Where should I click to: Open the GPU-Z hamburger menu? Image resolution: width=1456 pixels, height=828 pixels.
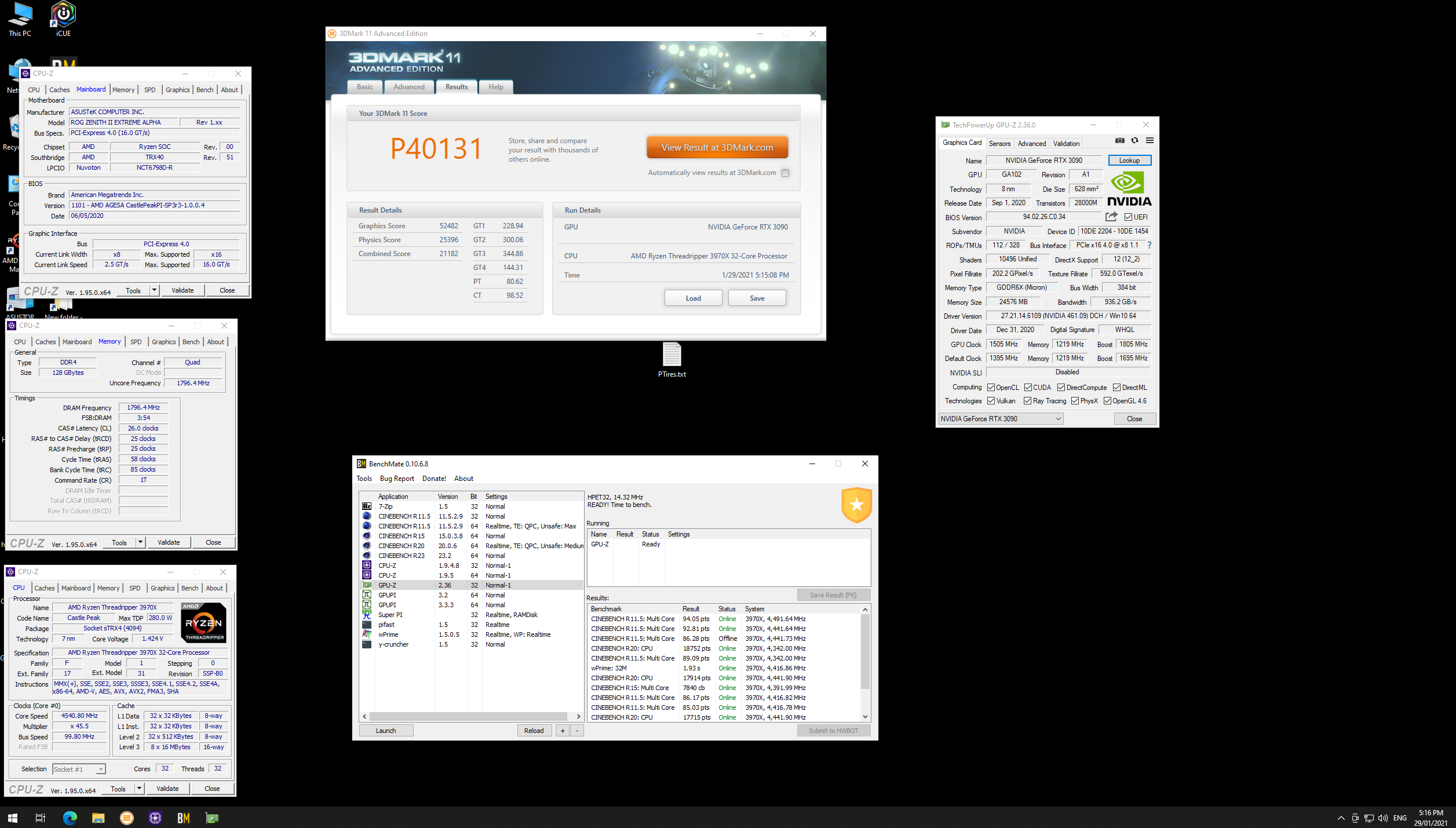pyautogui.click(x=1150, y=141)
